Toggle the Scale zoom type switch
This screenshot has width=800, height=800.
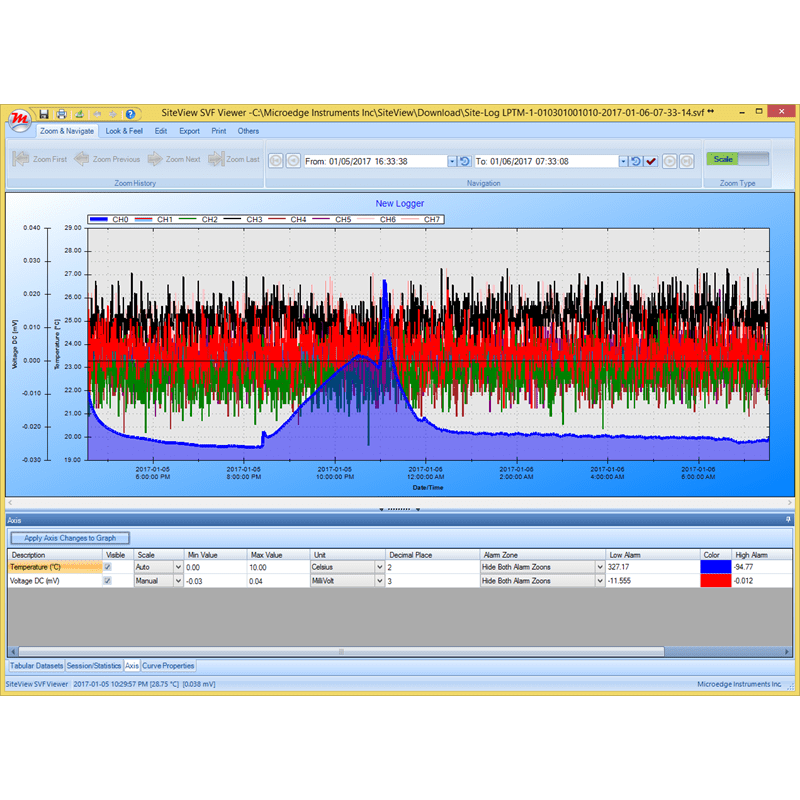722,159
